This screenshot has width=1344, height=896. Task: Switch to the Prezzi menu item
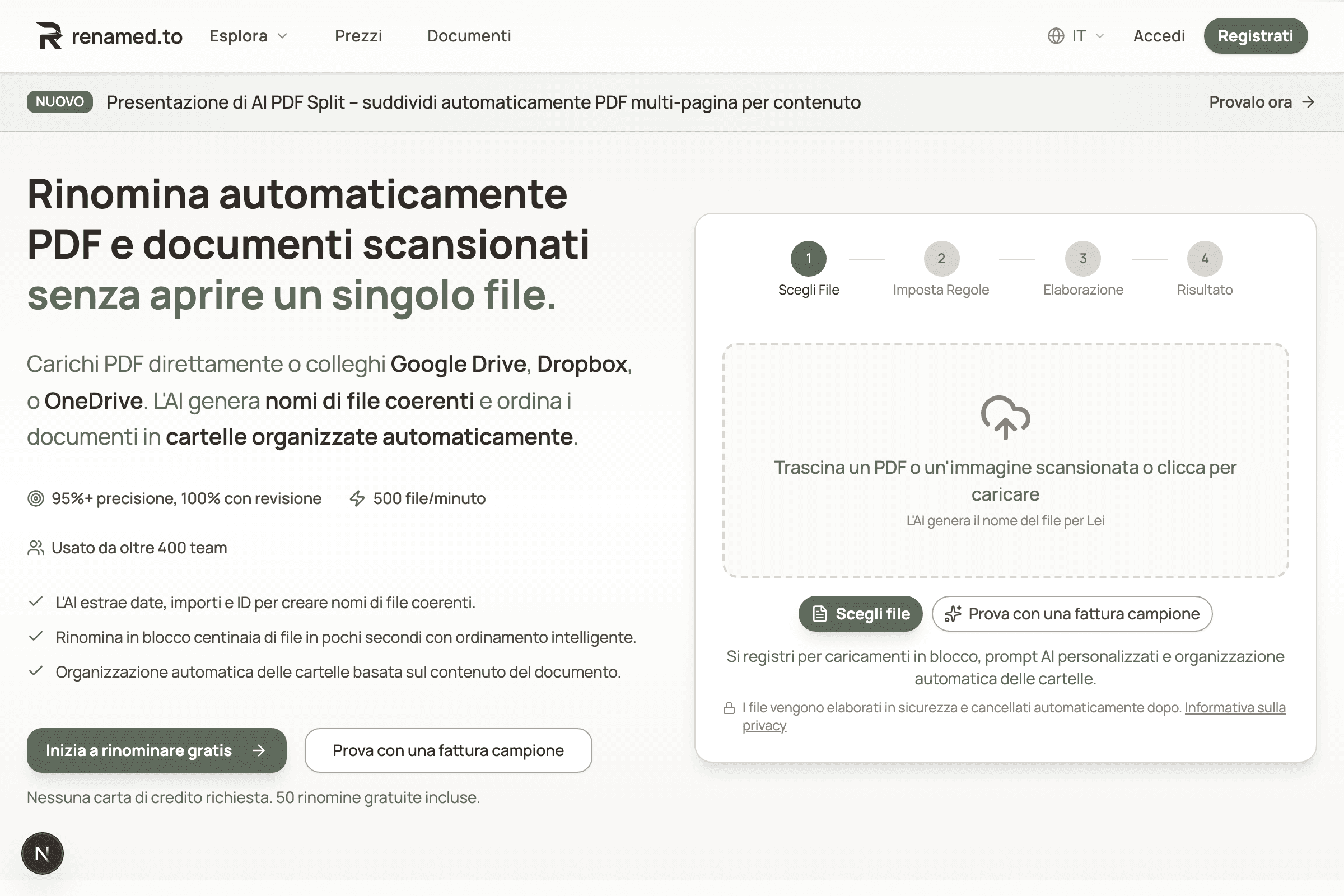[358, 35]
